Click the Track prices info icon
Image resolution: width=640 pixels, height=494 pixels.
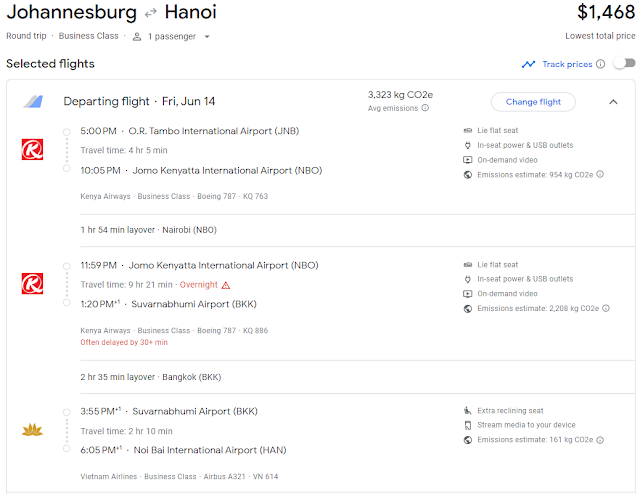point(601,64)
